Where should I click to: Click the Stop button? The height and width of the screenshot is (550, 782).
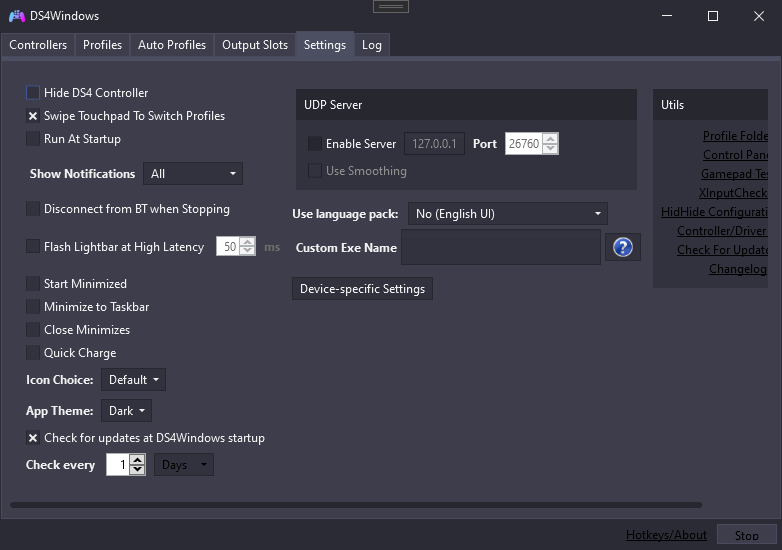(746, 536)
